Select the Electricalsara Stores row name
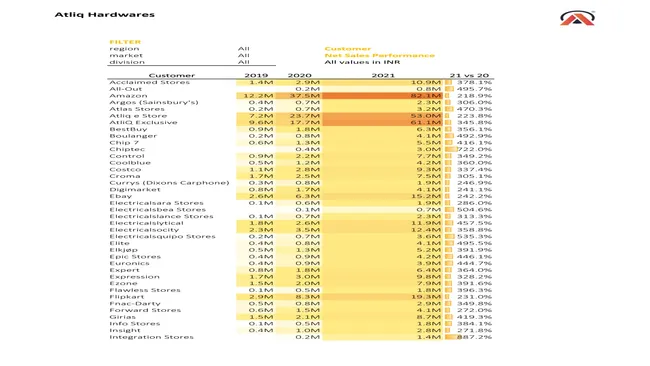The width and height of the screenshot is (650, 366). coord(156,203)
